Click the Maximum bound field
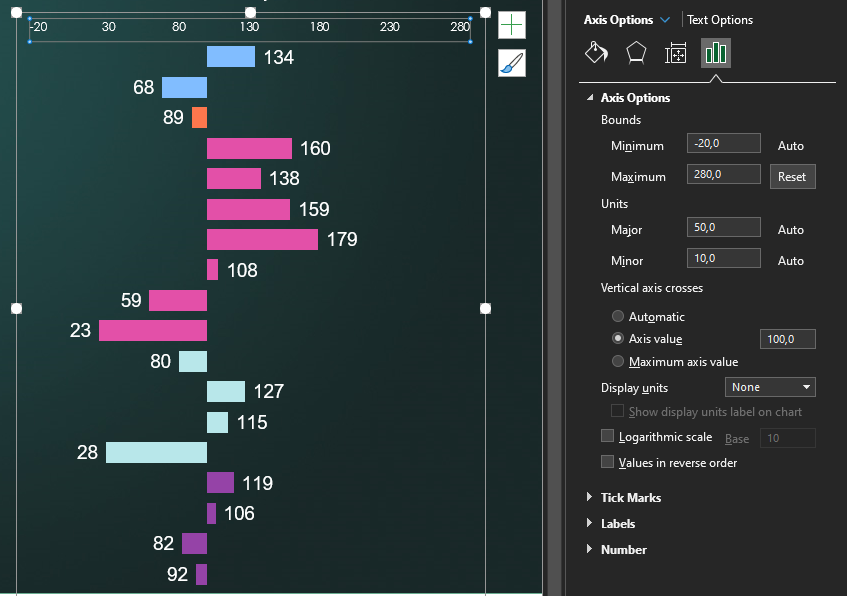 click(x=723, y=174)
